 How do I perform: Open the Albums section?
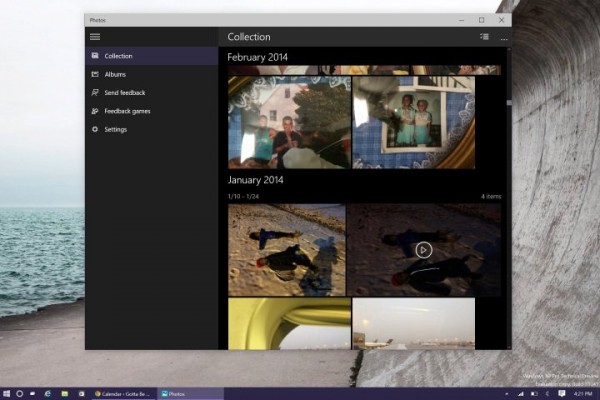tap(152, 74)
